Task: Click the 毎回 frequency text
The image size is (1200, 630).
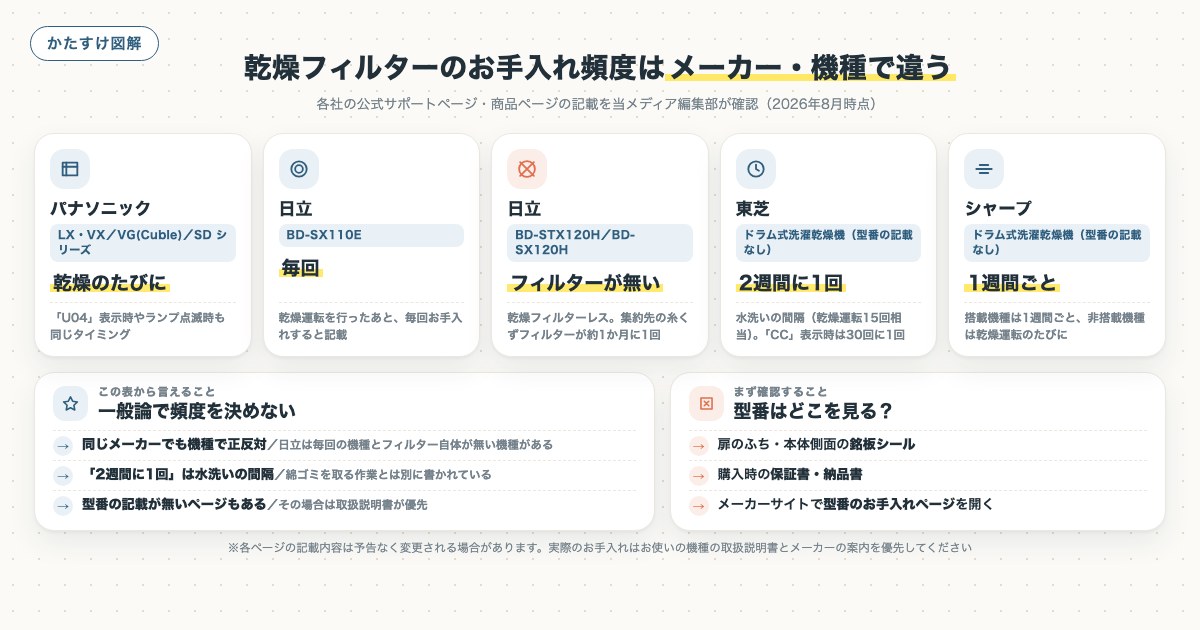Action: coord(299,268)
